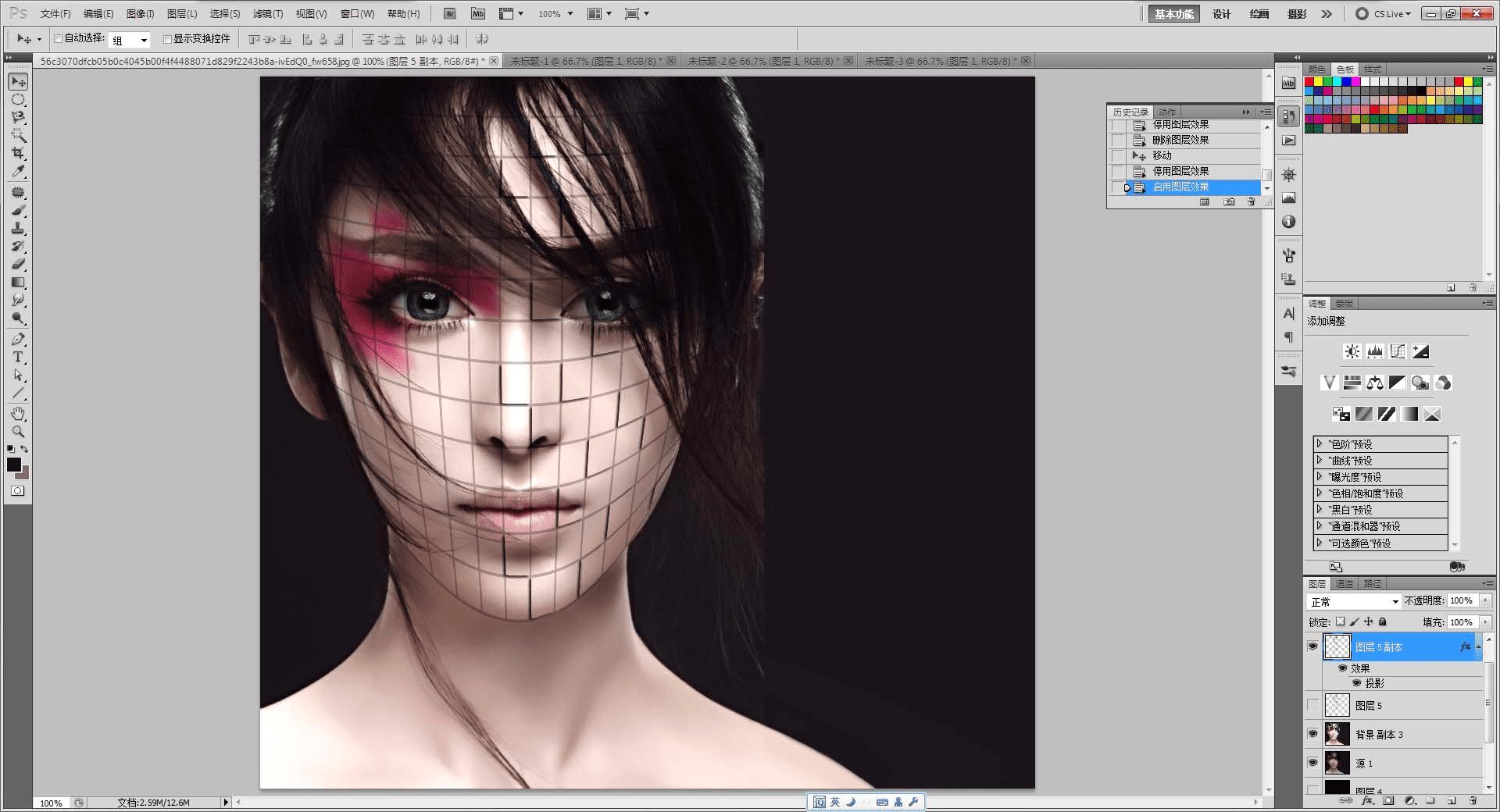Click the trash icon in Layers panel

(x=1473, y=800)
